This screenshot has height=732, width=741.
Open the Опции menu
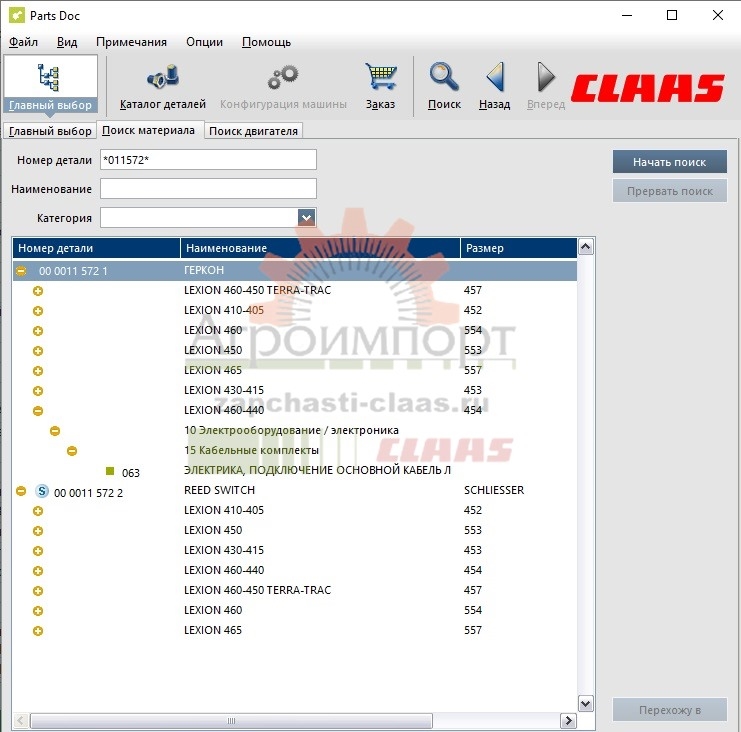[204, 42]
